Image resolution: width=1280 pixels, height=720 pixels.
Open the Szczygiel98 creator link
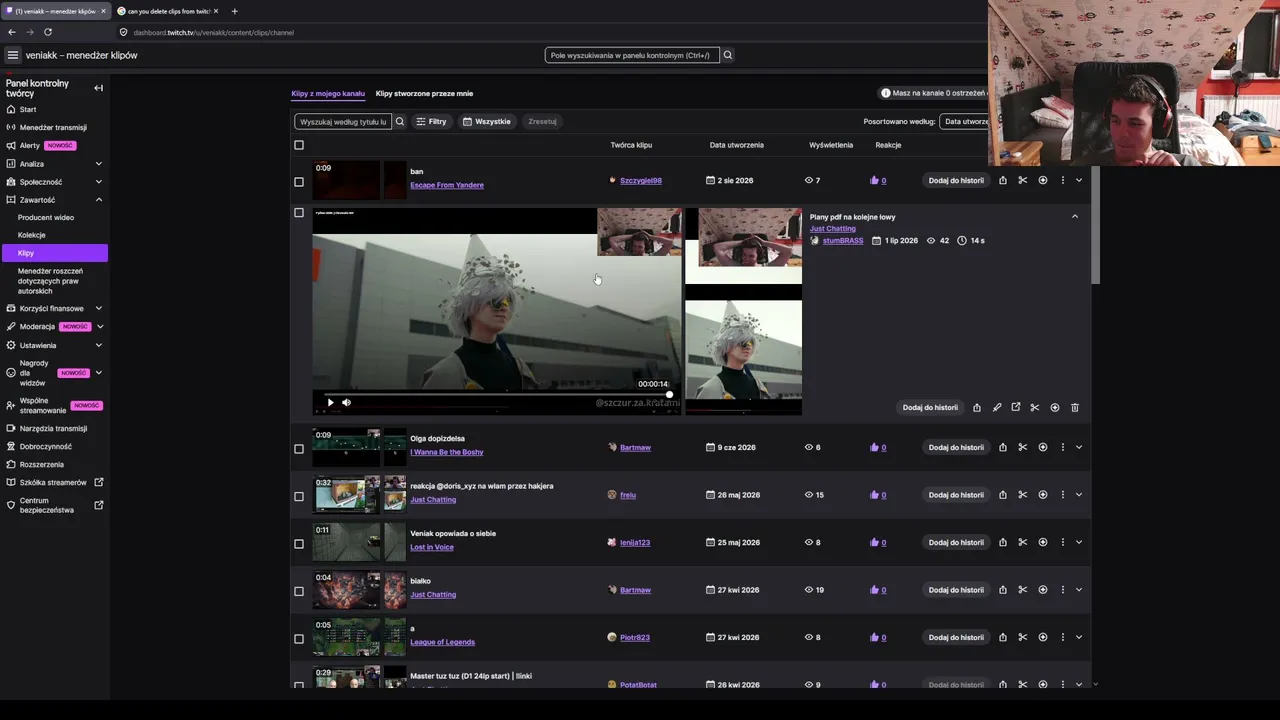(641, 181)
